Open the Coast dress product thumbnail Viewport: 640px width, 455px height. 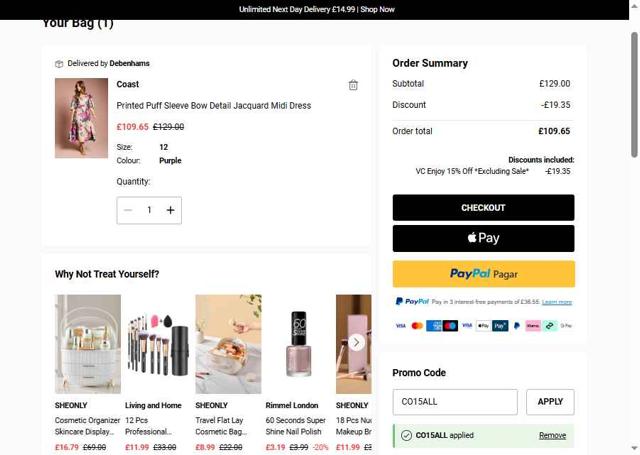point(82,118)
